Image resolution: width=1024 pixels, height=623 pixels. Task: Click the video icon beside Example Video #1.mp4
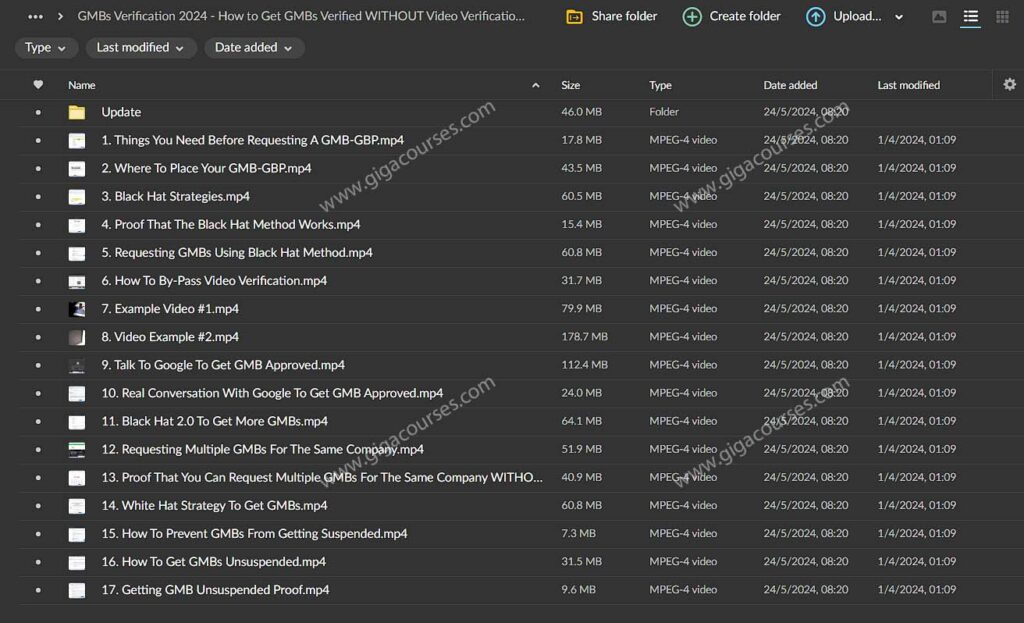click(x=77, y=309)
